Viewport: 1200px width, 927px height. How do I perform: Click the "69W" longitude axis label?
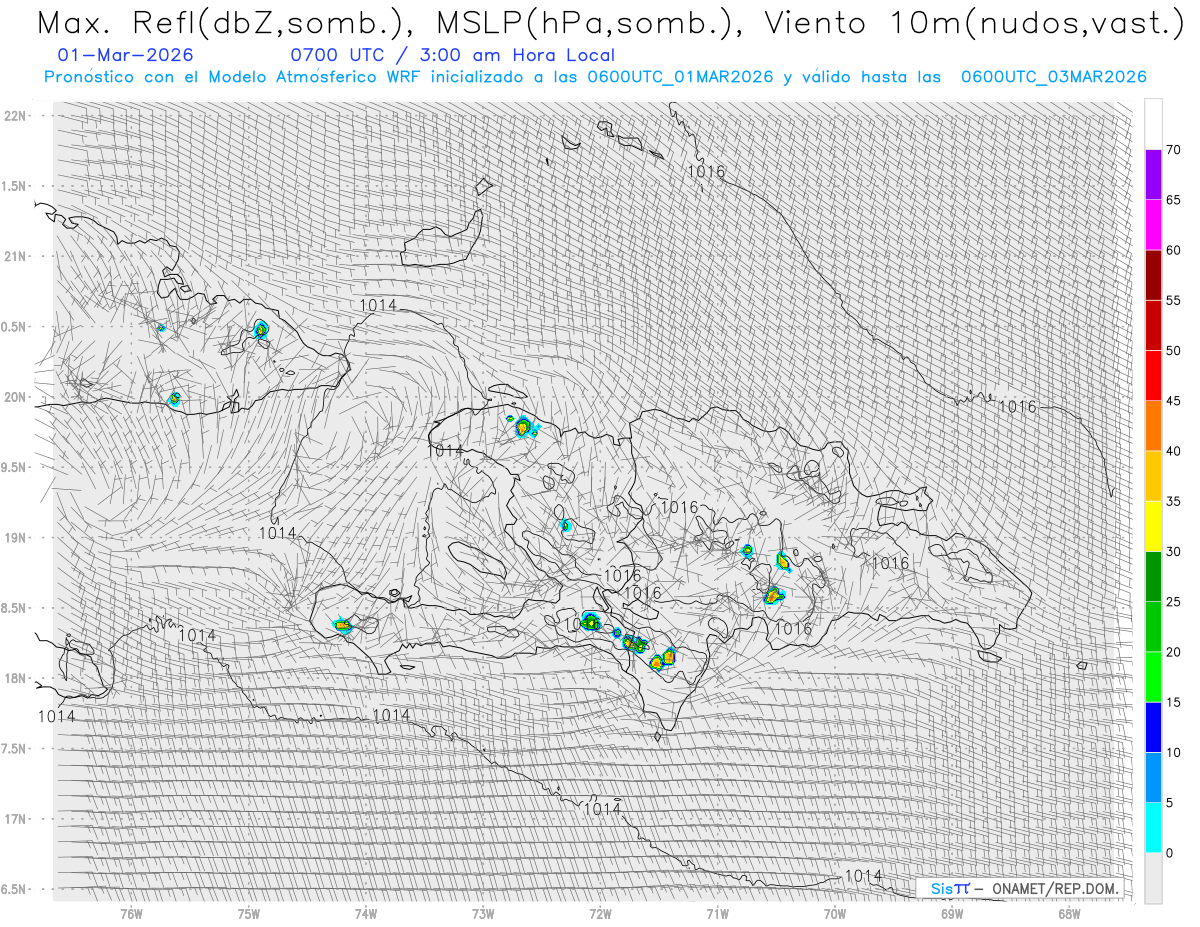[952, 913]
